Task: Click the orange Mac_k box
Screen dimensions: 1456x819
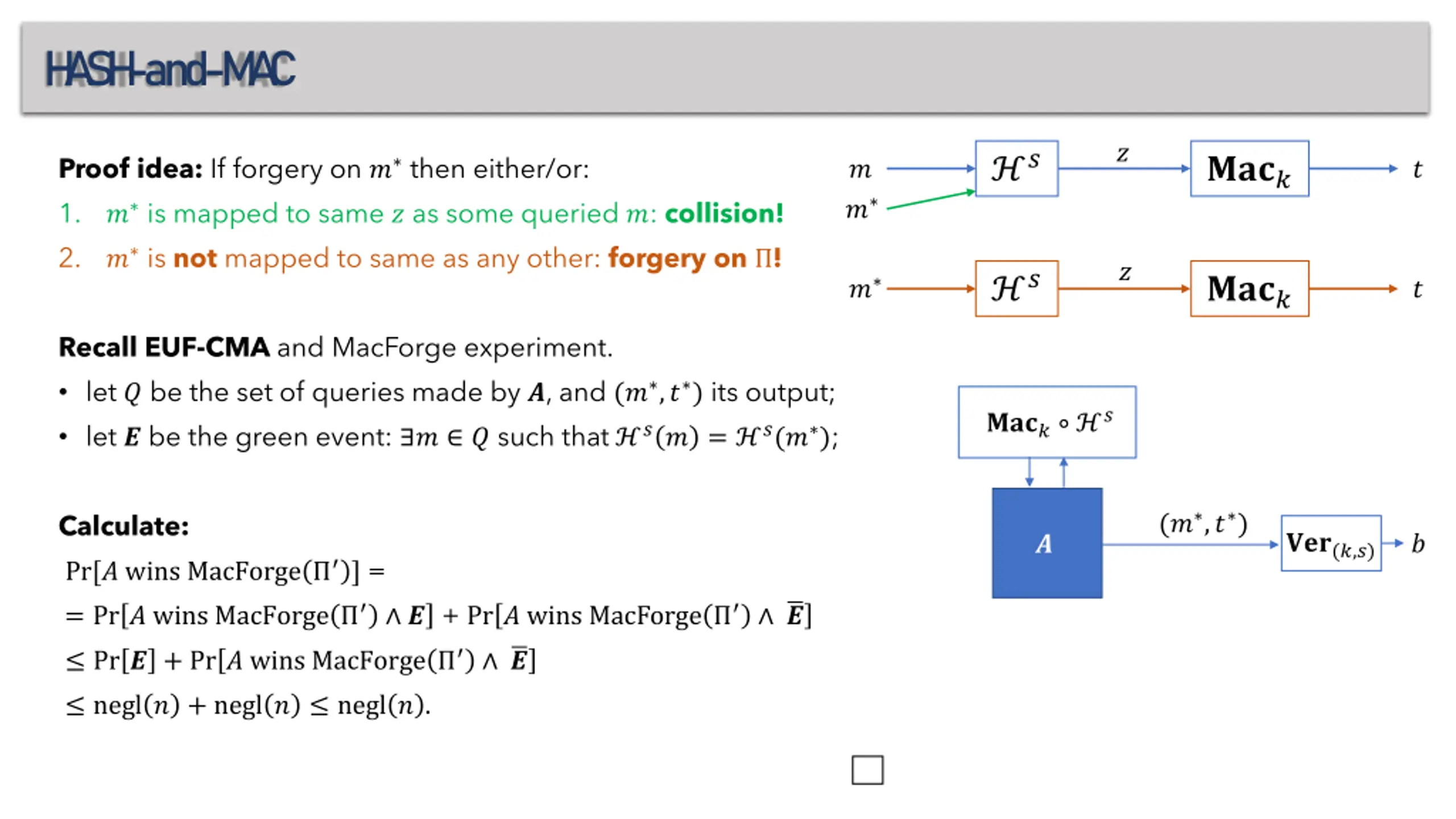Action: (1250, 288)
